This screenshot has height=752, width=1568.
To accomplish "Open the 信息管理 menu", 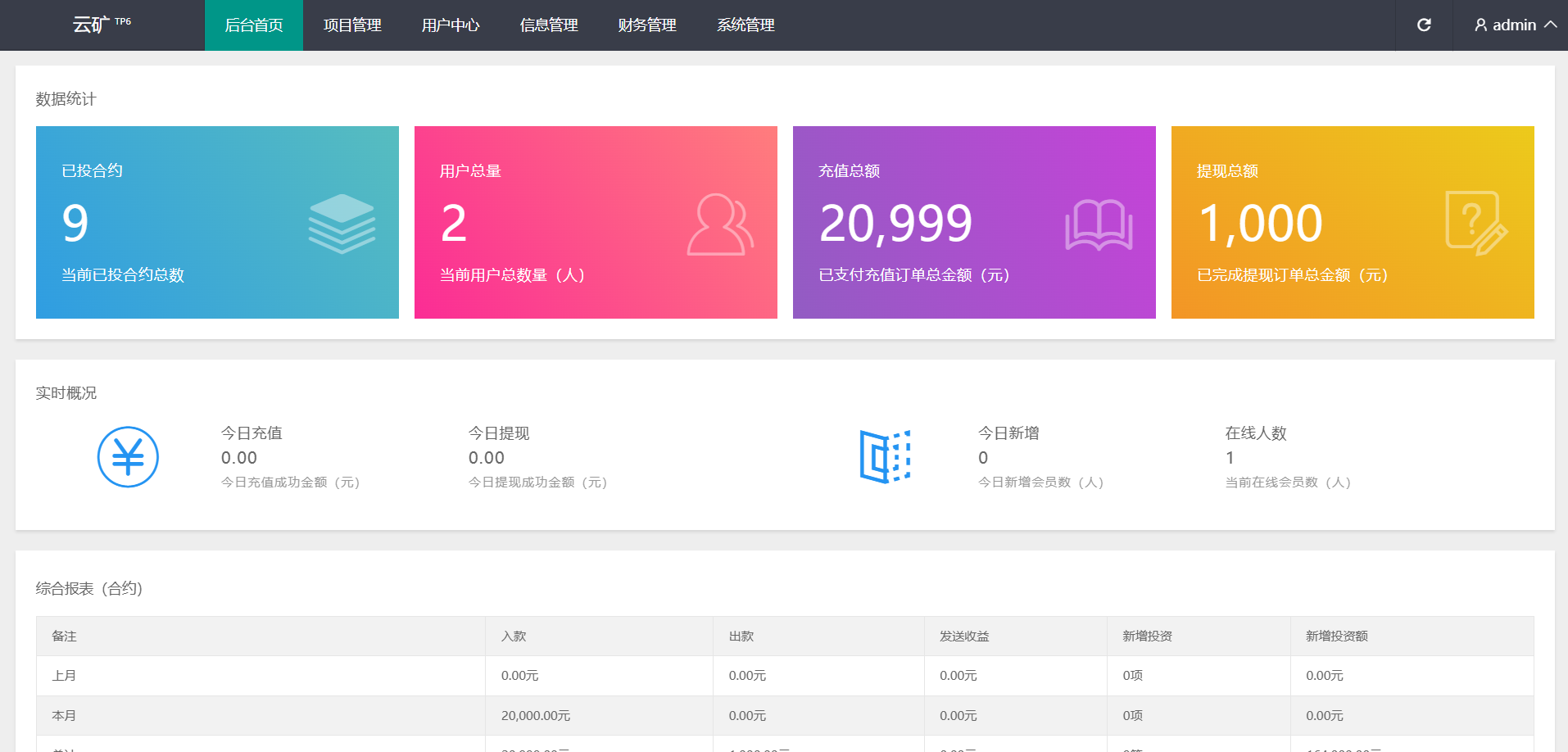I will pos(549,25).
